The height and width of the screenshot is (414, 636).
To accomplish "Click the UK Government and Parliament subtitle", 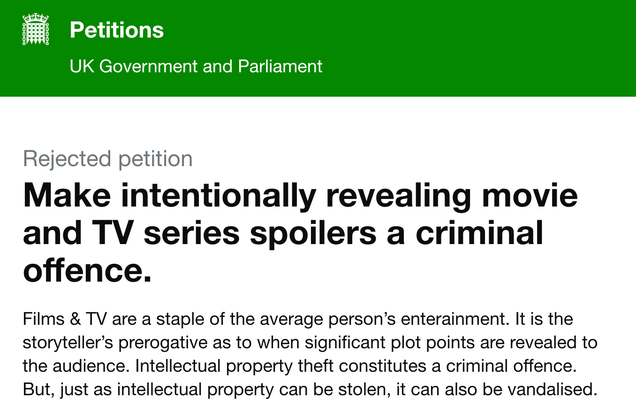I will [196, 66].
